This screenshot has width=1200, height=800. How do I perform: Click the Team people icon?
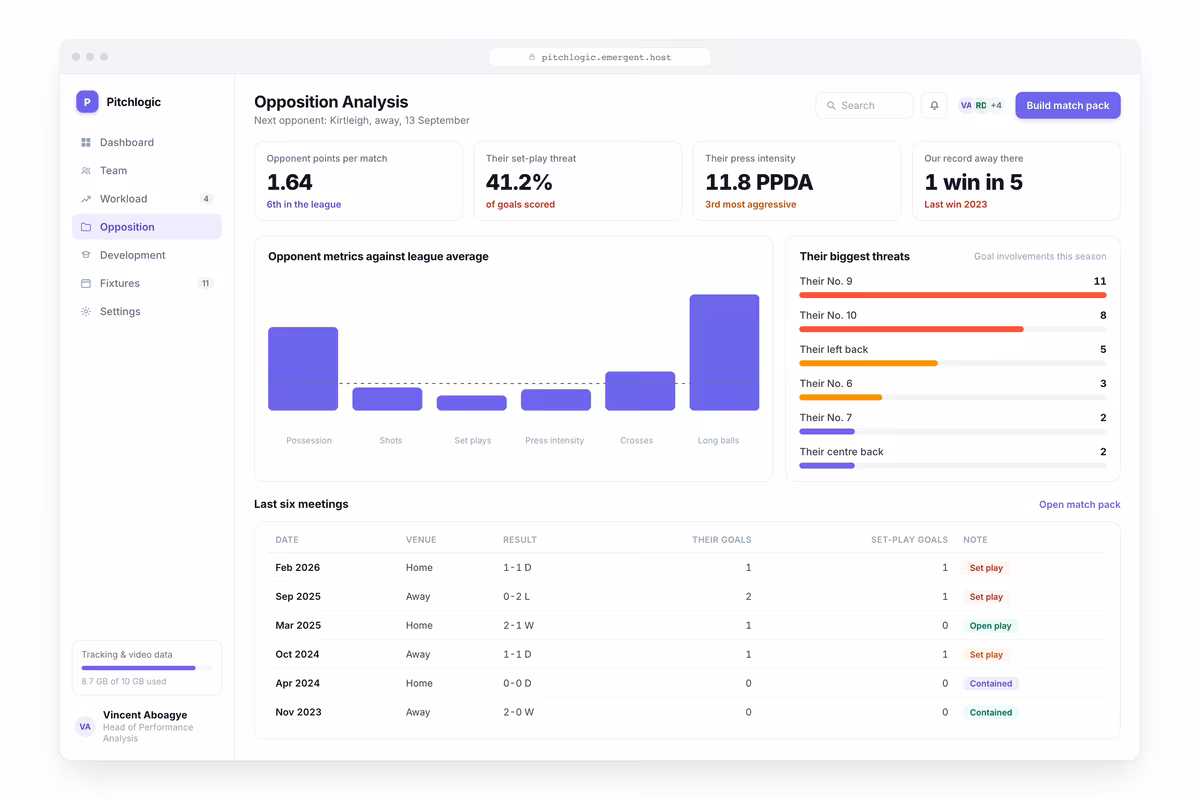[x=86, y=171]
